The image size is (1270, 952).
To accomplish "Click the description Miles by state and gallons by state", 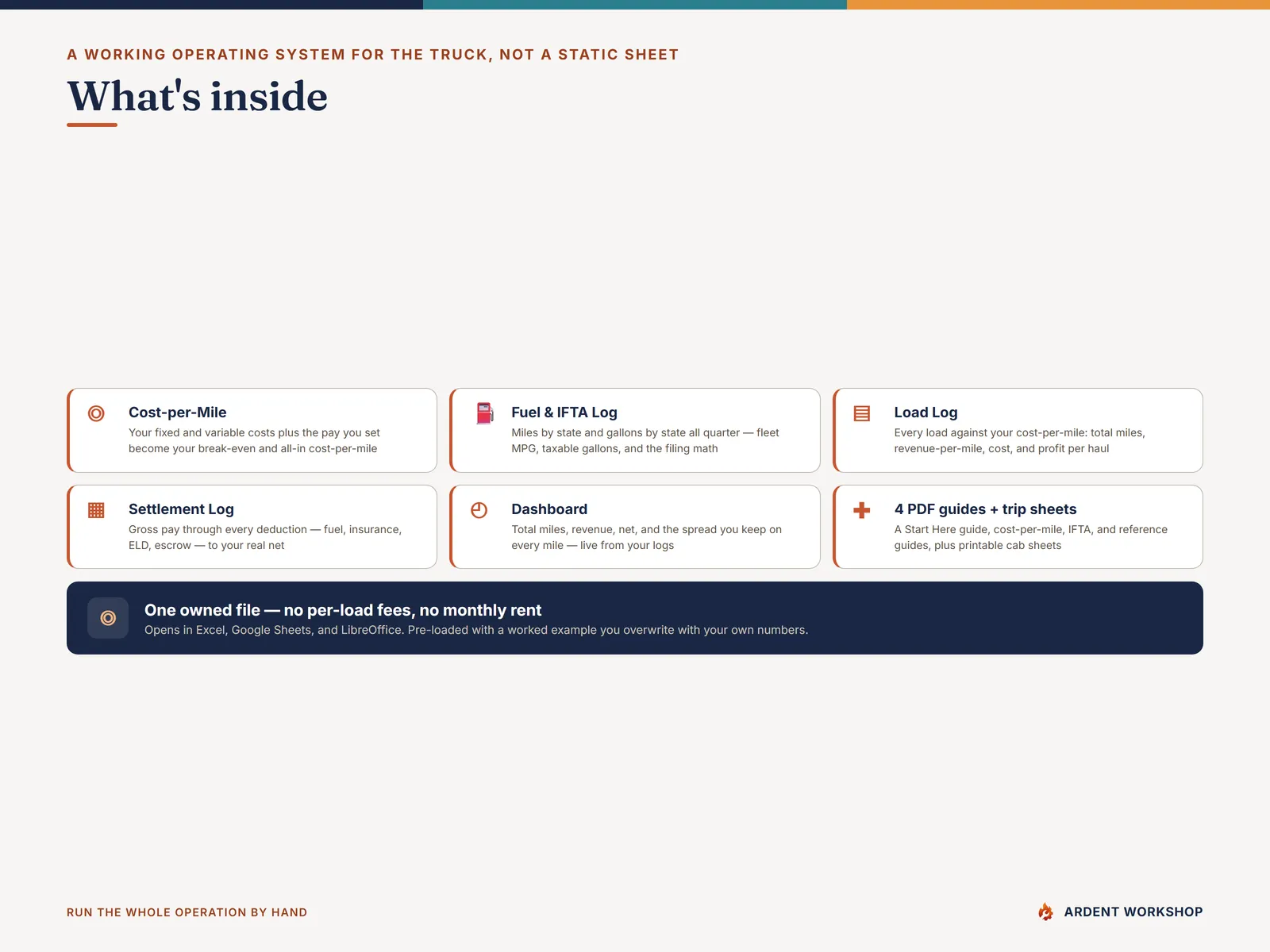I will (645, 440).
